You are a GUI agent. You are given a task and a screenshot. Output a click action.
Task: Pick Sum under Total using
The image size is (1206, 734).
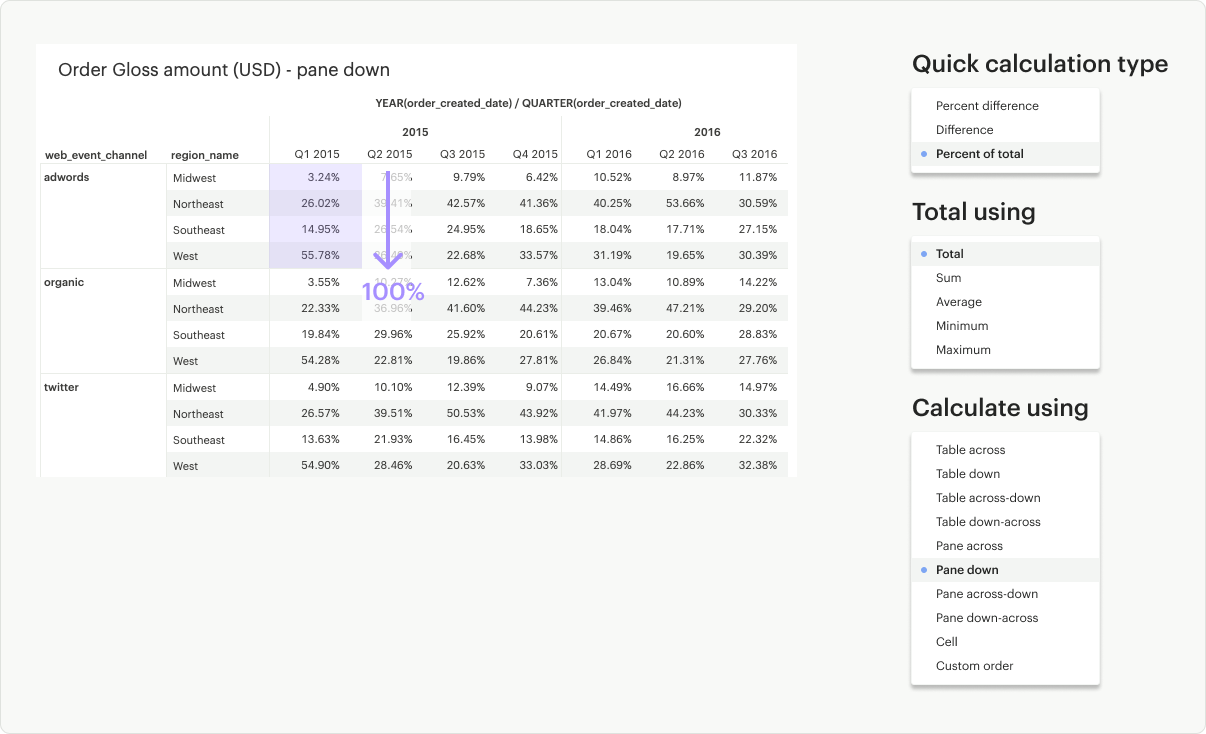click(x=948, y=278)
